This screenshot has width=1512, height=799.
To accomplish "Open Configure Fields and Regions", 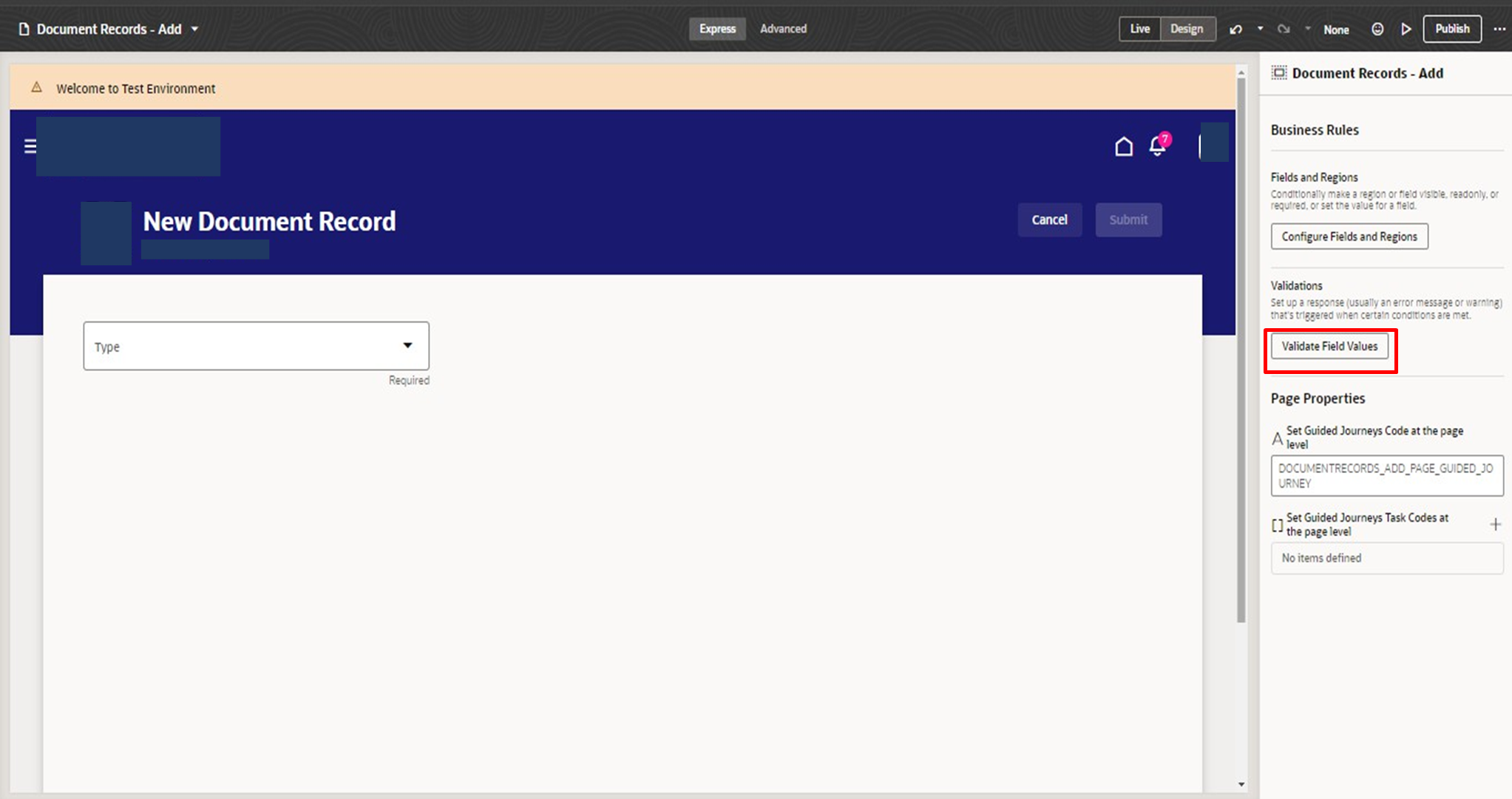I will coord(1348,236).
